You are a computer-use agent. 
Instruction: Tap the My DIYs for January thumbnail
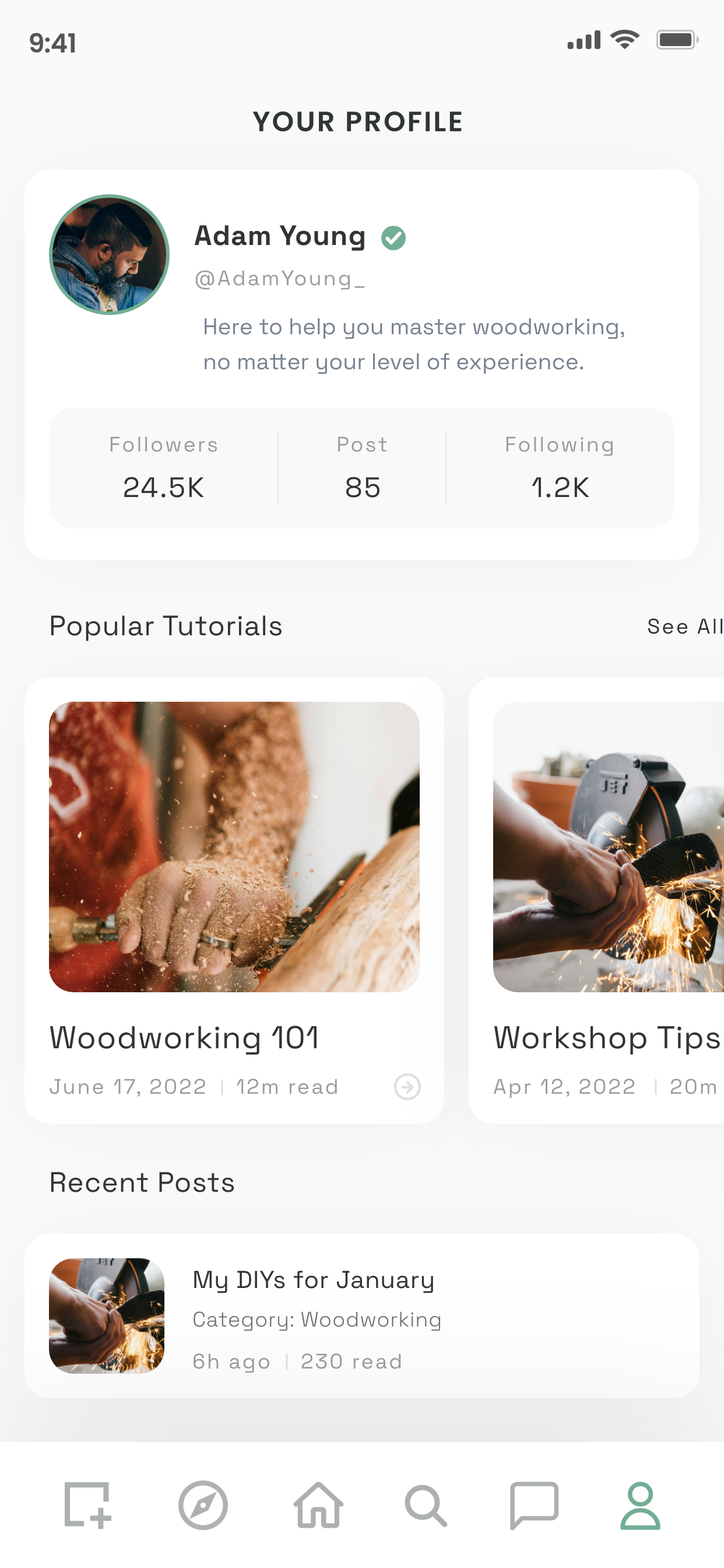[x=107, y=1315]
